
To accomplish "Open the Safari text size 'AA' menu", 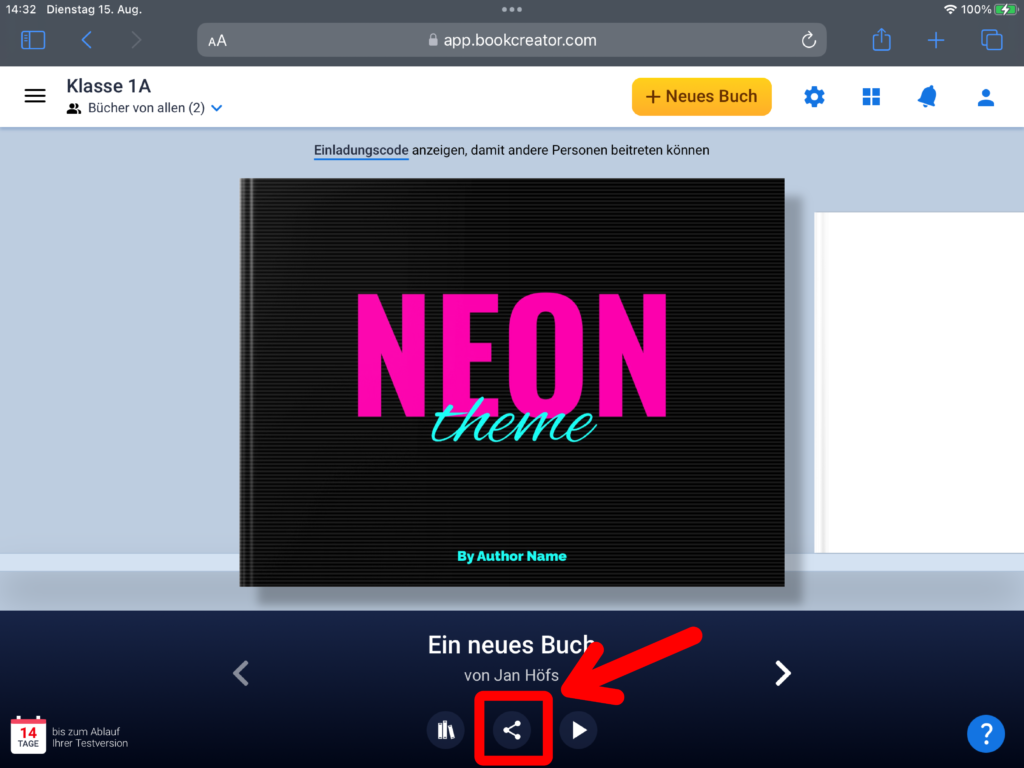I will (217, 41).
